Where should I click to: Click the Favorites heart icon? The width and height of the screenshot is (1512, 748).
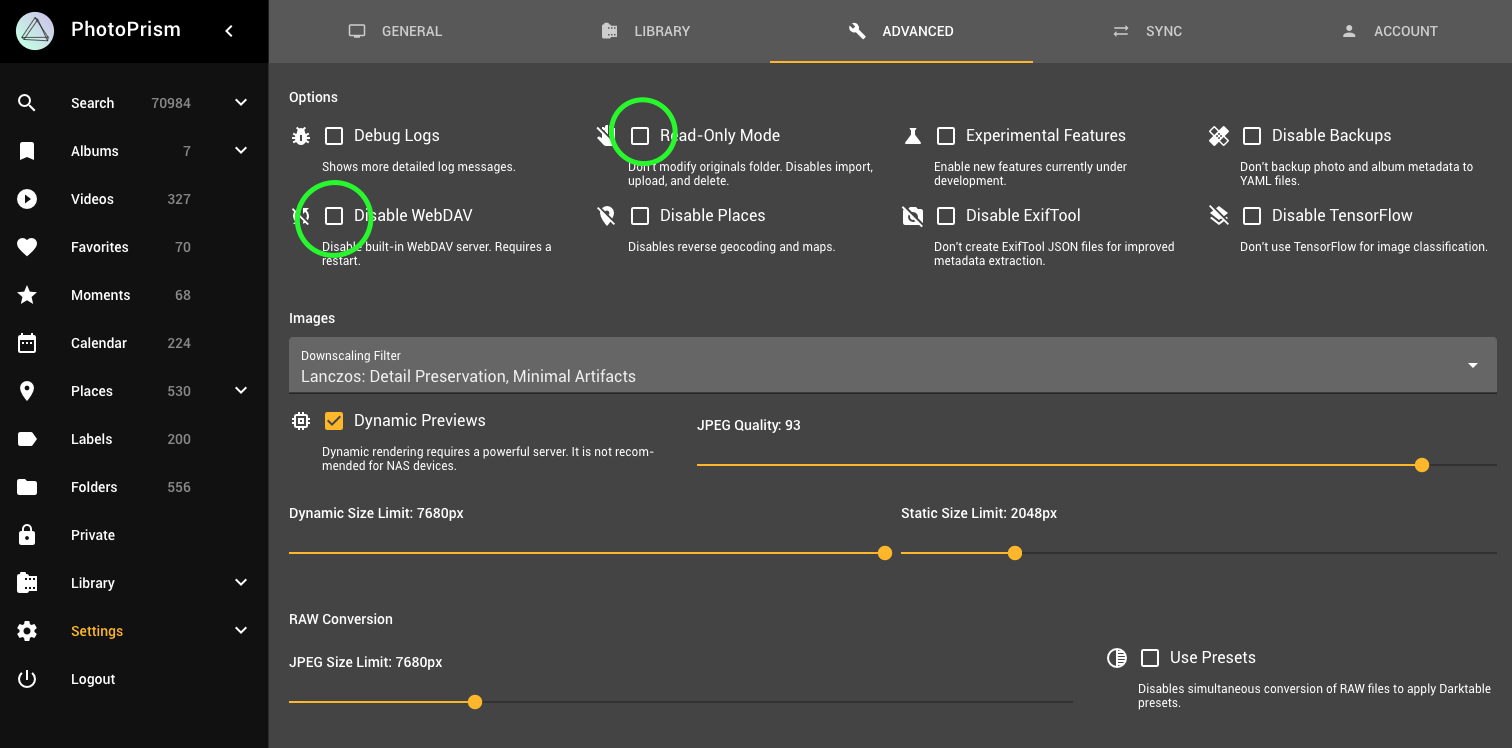coord(27,247)
